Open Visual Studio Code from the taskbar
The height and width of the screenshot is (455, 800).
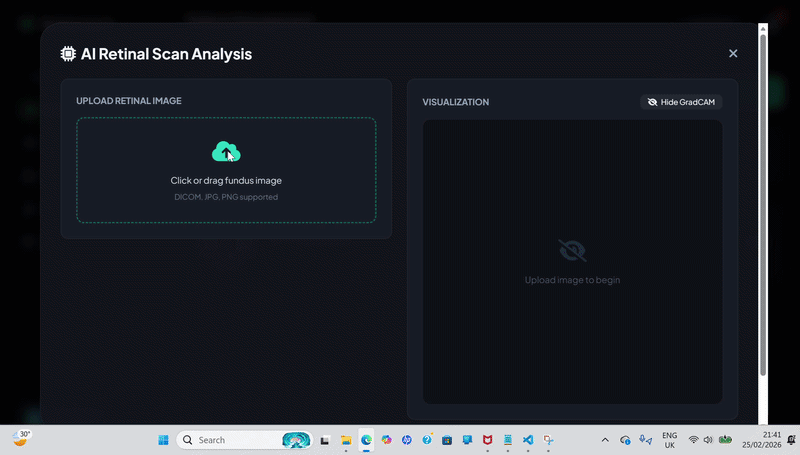pyautogui.click(x=528, y=440)
